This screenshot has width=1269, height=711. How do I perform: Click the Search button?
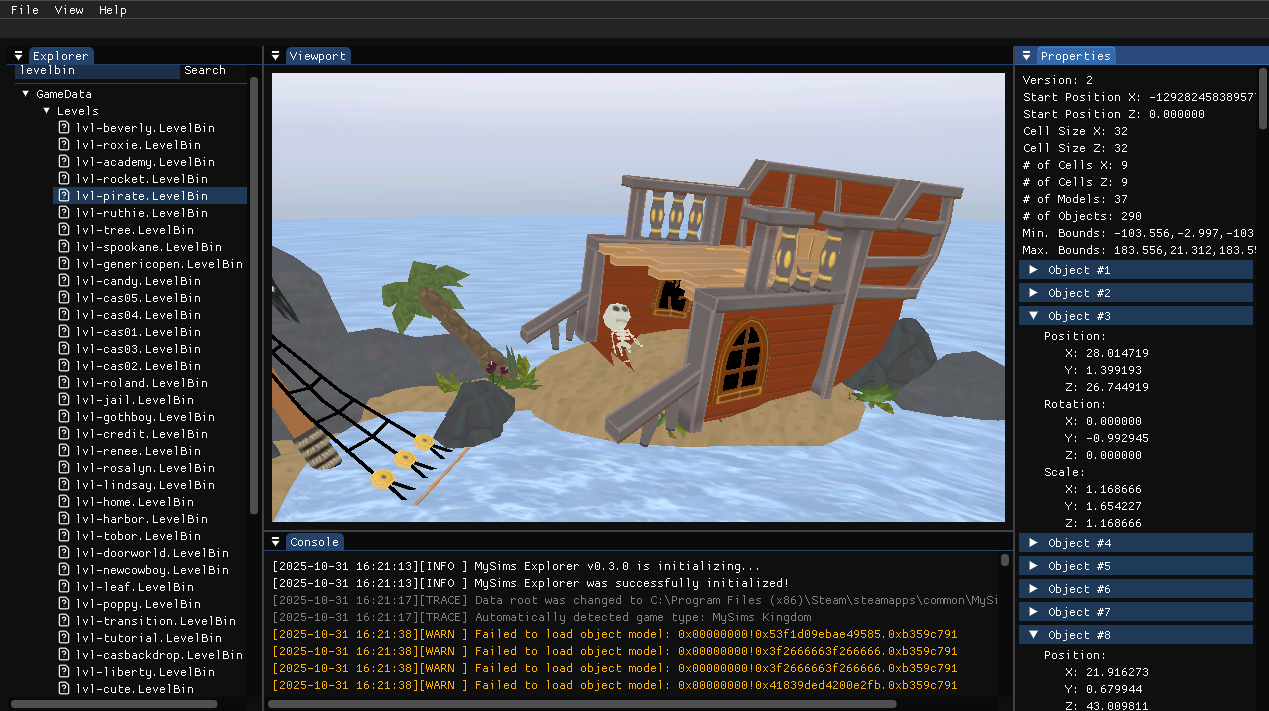[x=204, y=70]
